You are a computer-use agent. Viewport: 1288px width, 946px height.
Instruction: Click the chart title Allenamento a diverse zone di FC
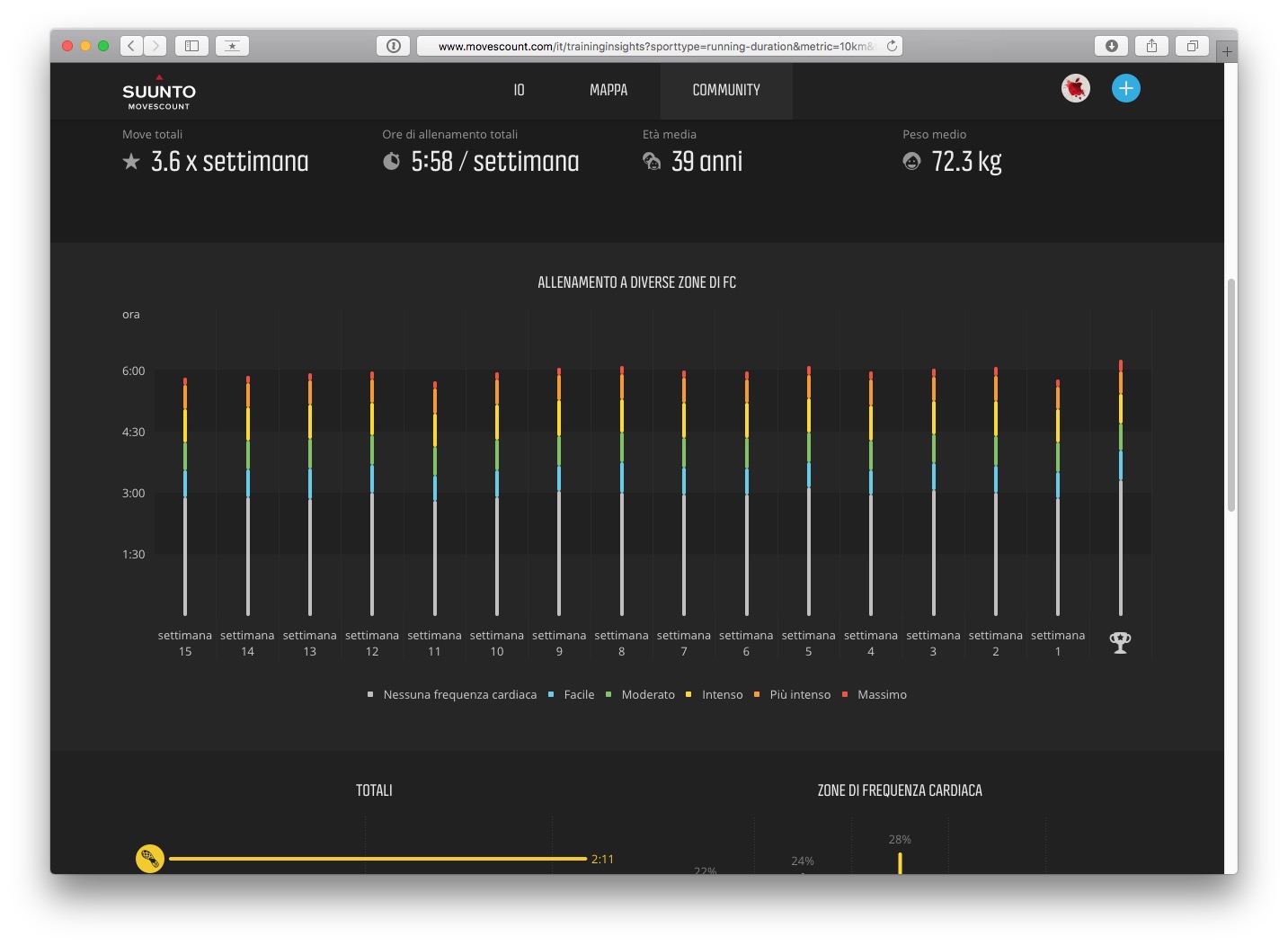pos(636,282)
